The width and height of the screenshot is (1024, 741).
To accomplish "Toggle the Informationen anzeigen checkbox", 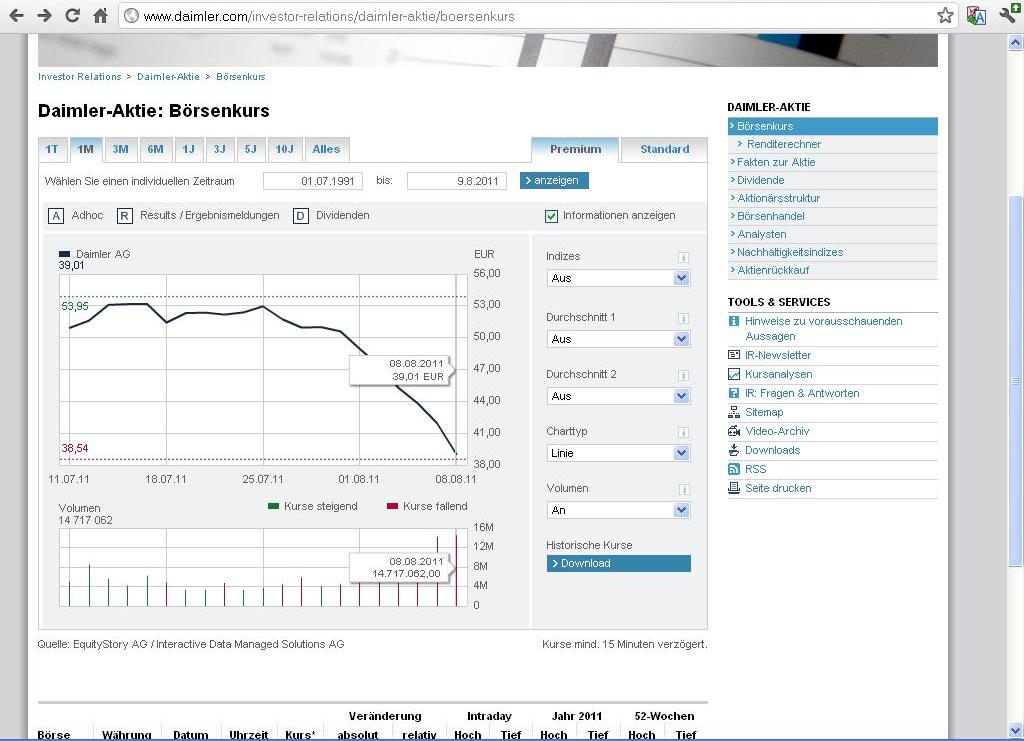I will 551,216.
